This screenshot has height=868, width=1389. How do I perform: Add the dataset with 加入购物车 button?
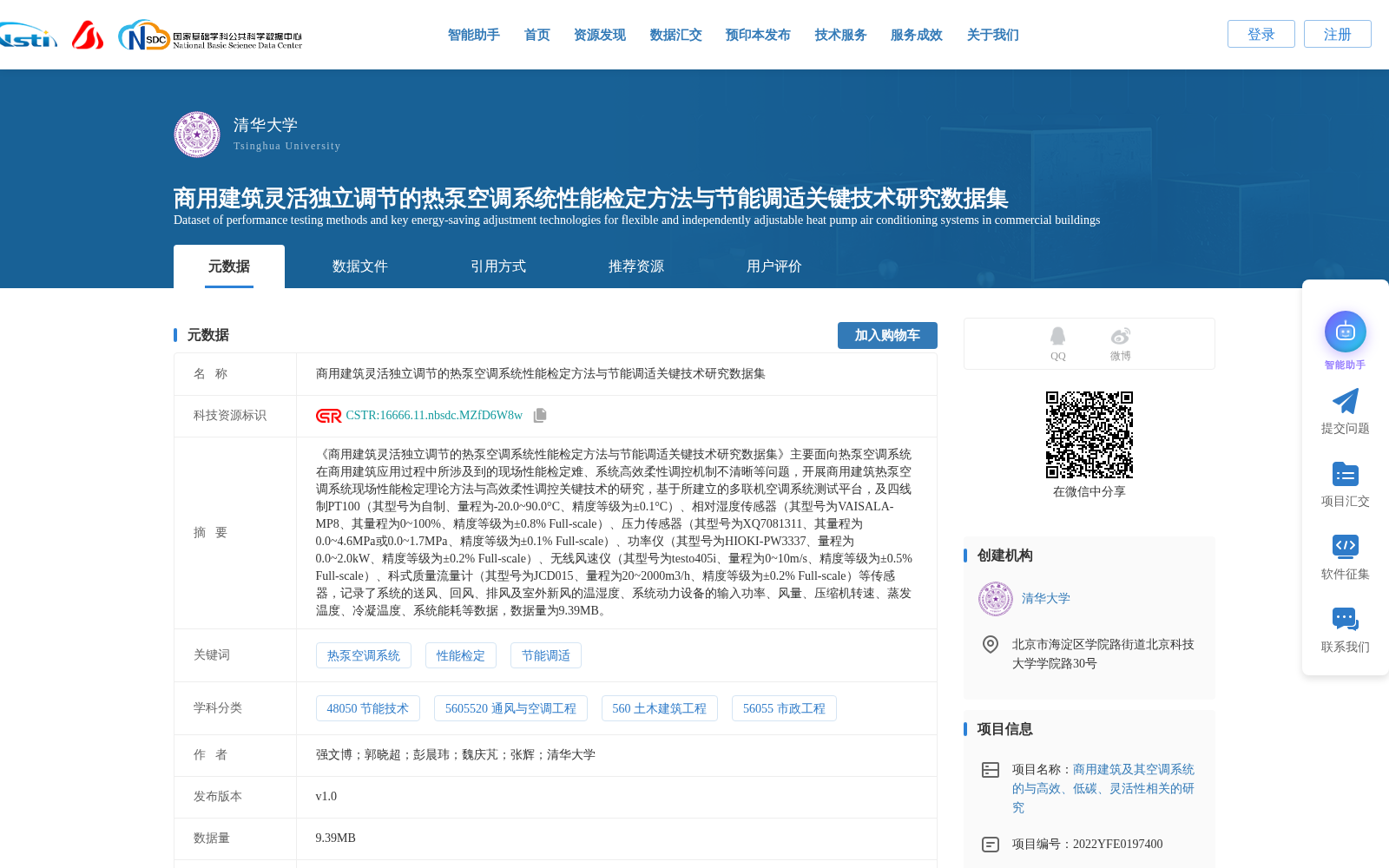click(887, 335)
